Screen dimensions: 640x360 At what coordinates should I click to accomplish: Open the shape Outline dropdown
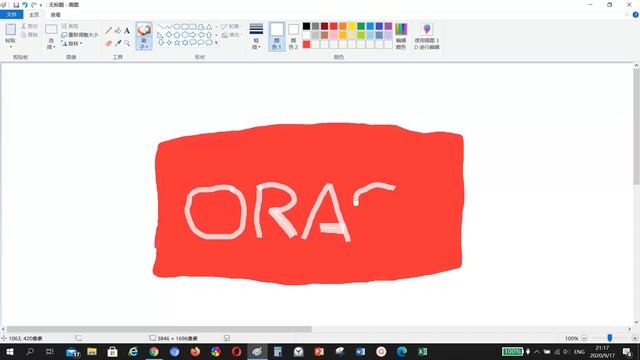231,27
